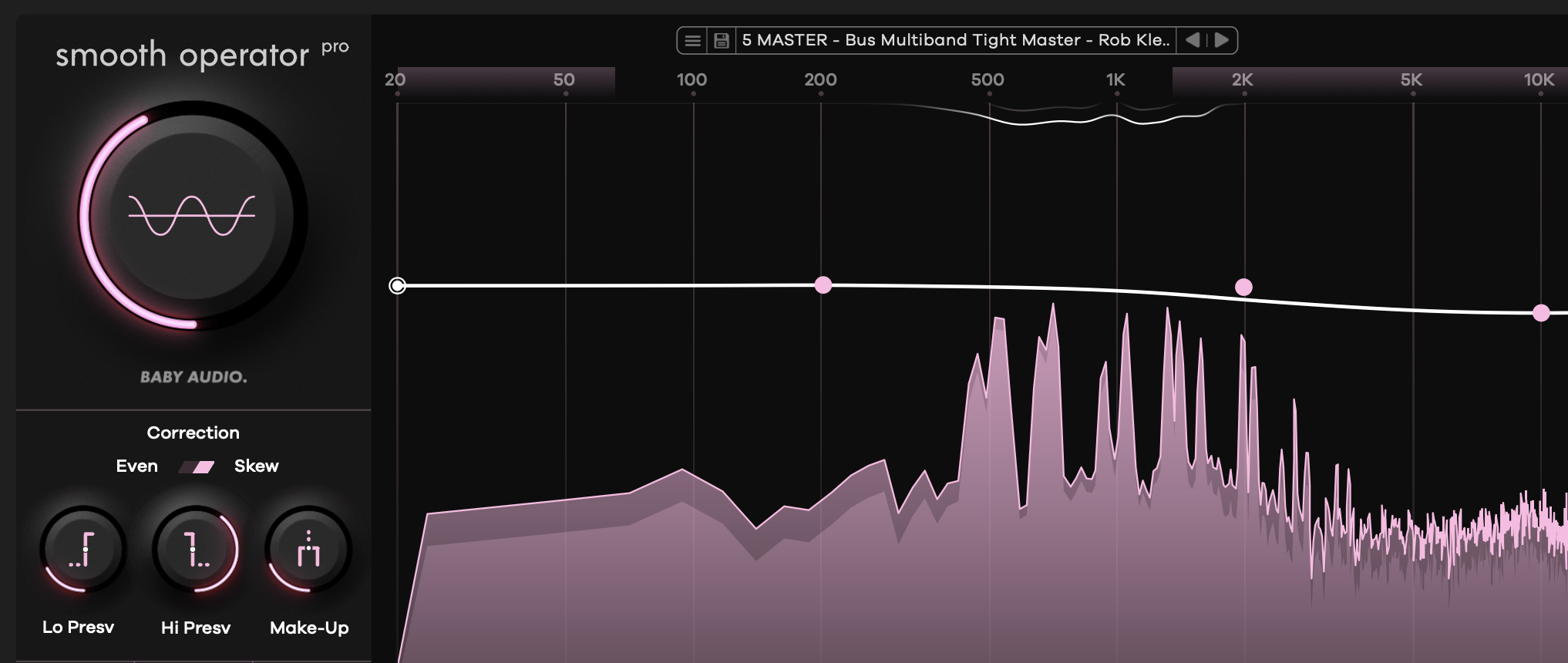The height and width of the screenshot is (663, 1568).
Task: Go to next preset arrow
Action: [x=1222, y=40]
